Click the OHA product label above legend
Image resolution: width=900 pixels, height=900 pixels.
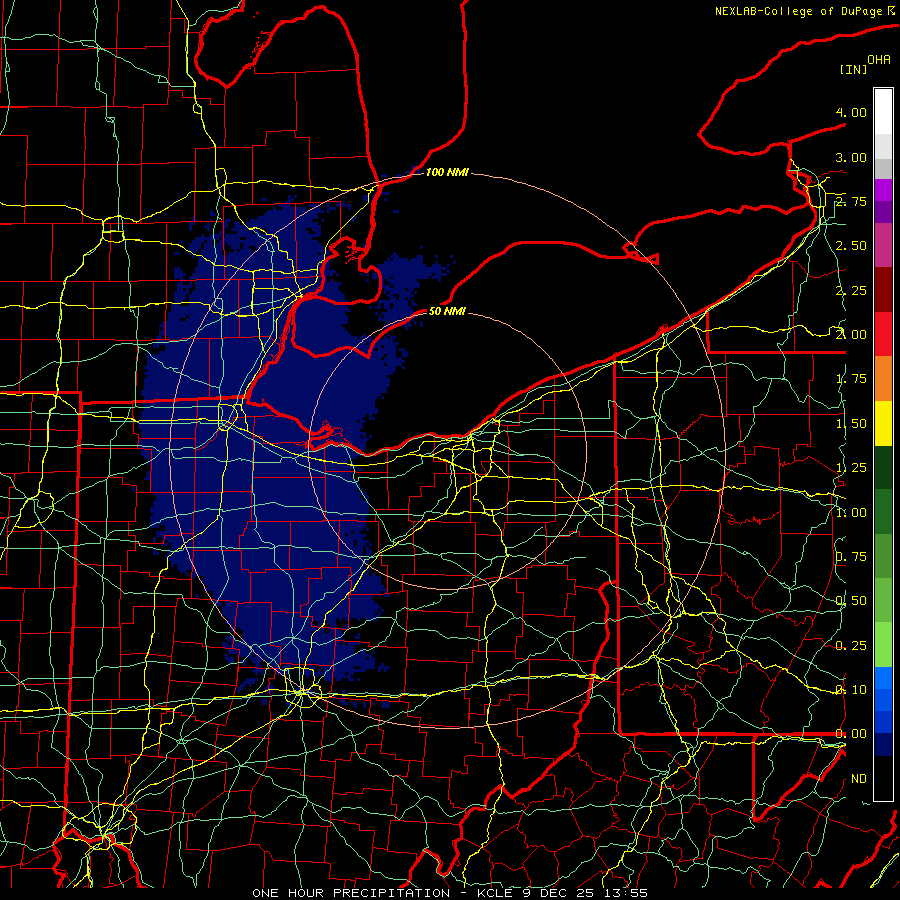click(879, 59)
